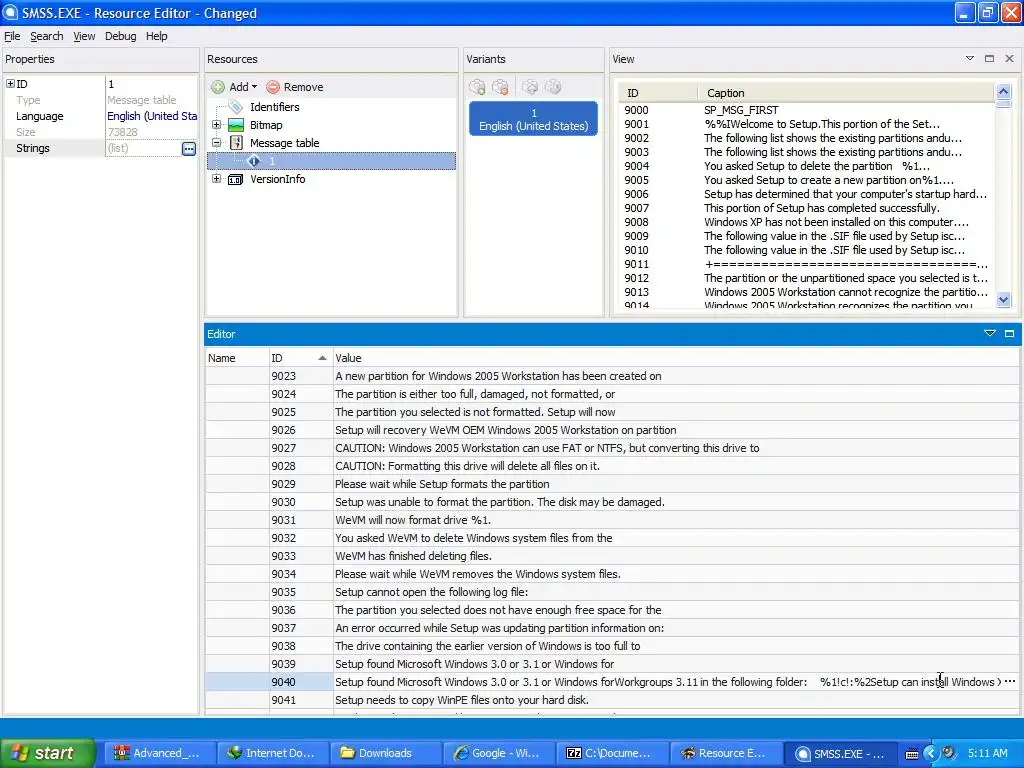Close the View panel
The width and height of the screenshot is (1024, 768).
[1009, 59]
